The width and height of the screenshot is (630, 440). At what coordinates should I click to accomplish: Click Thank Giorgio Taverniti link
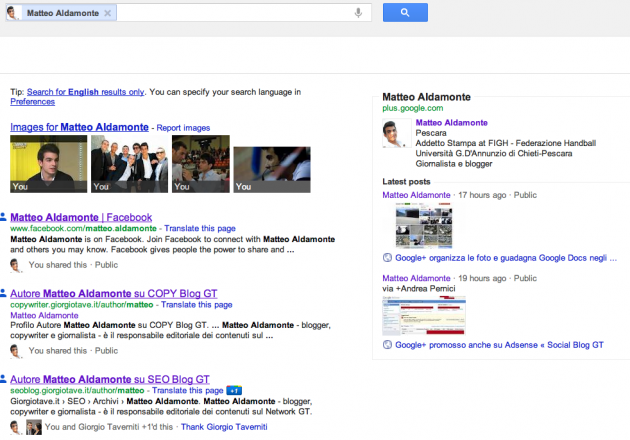tap(224, 427)
